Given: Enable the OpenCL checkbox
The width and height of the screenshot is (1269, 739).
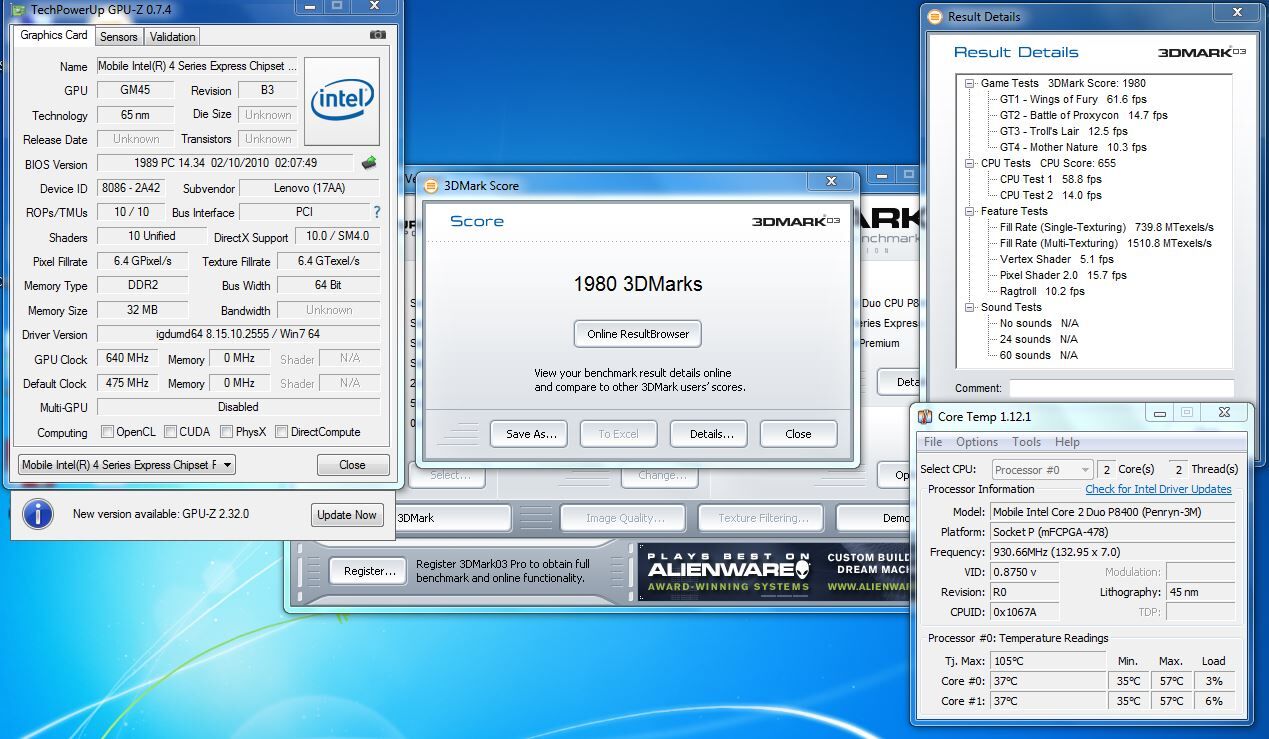Looking at the screenshot, I should tap(107, 432).
